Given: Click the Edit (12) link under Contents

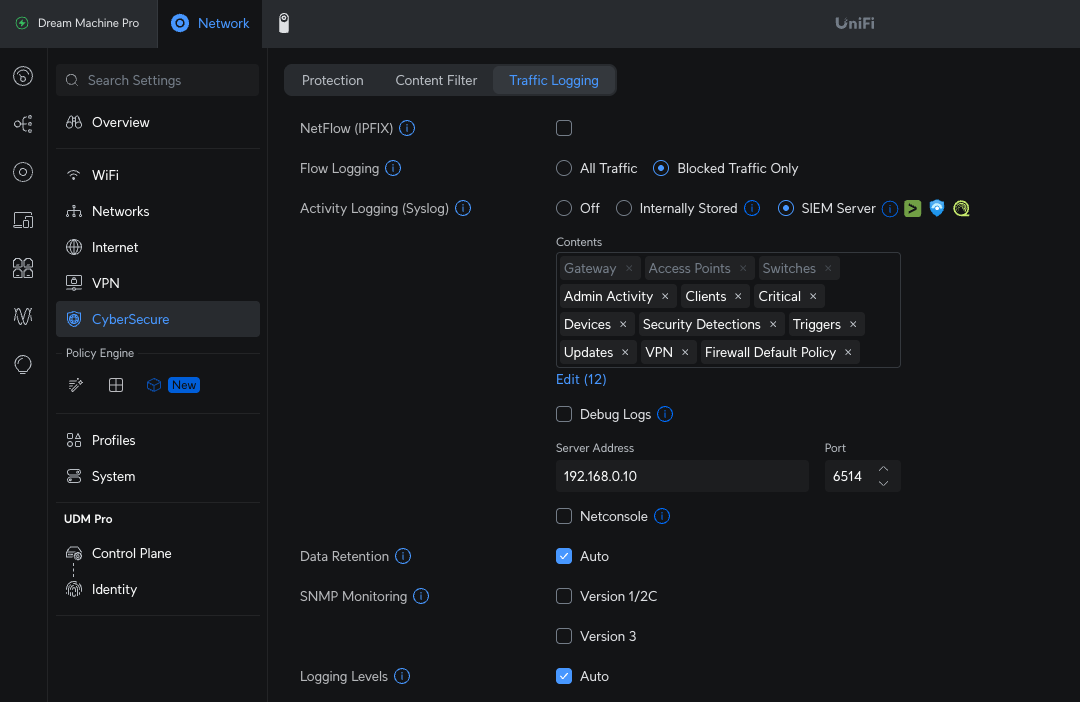Looking at the screenshot, I should coord(581,379).
